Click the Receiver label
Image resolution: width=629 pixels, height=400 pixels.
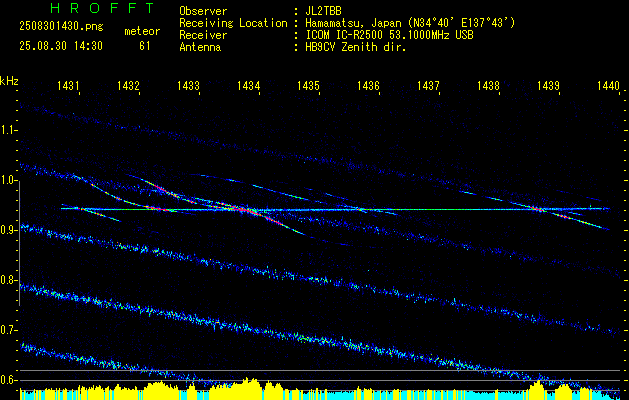(x=203, y=35)
